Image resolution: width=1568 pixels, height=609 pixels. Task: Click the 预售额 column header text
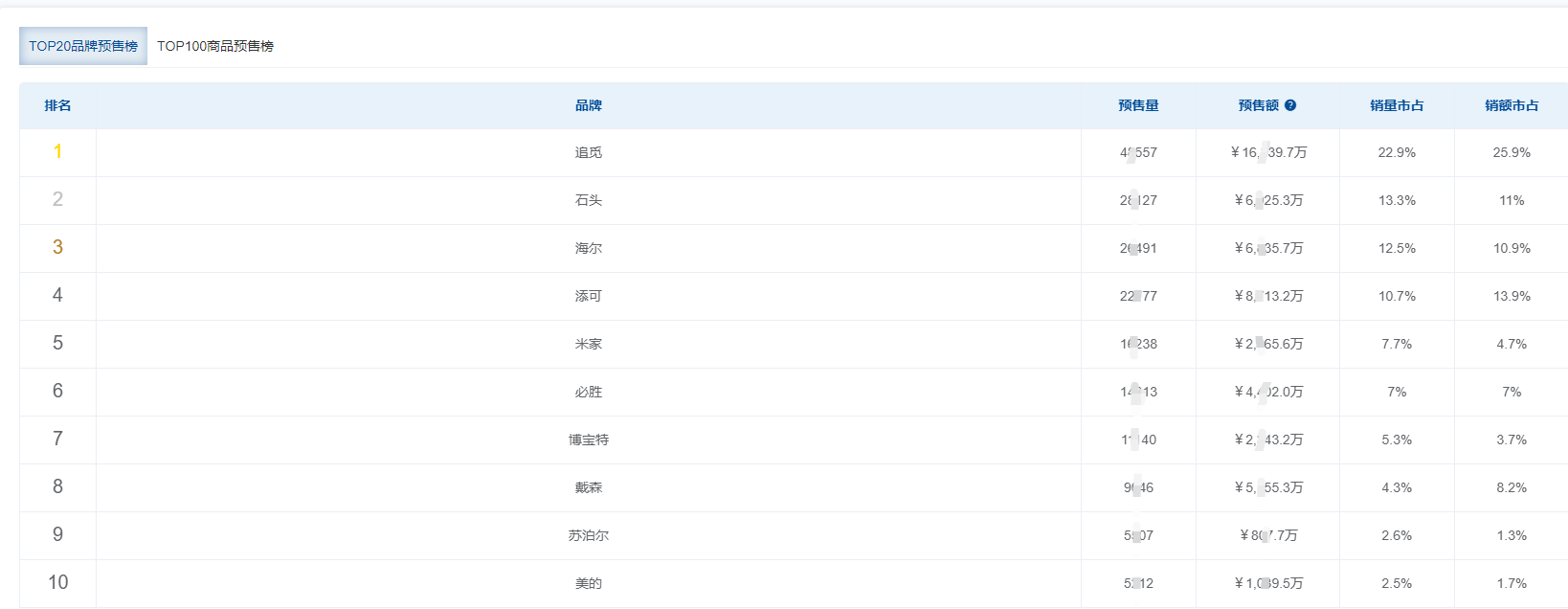(1259, 105)
